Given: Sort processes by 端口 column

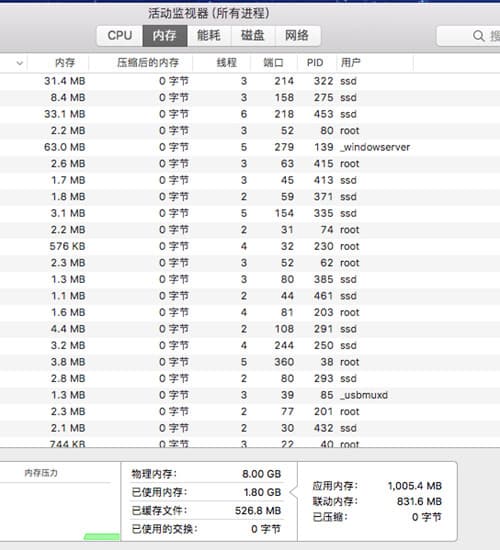Looking at the screenshot, I should coord(273,63).
